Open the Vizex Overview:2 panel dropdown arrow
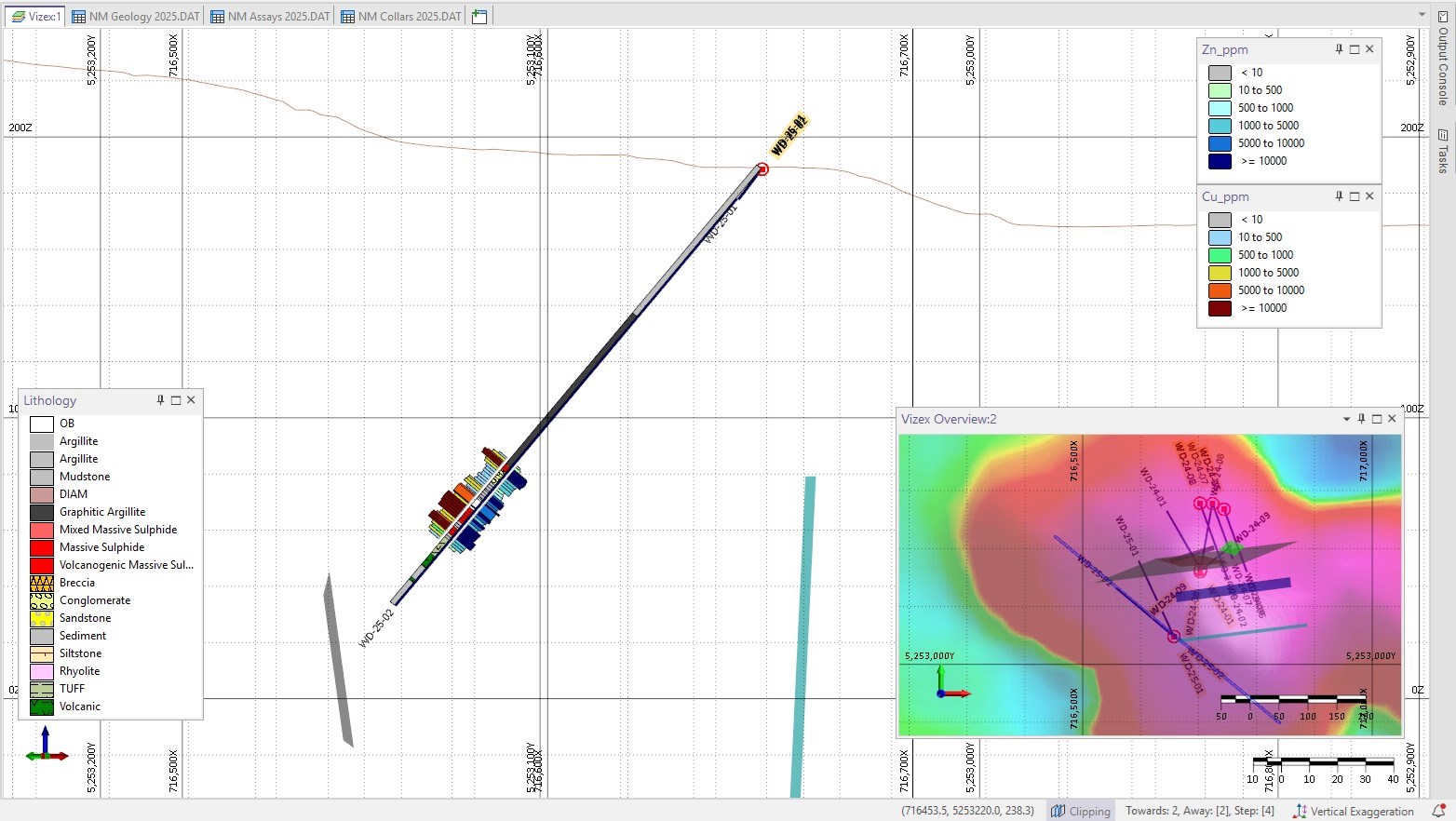The width and height of the screenshot is (1456, 821). [x=1346, y=419]
